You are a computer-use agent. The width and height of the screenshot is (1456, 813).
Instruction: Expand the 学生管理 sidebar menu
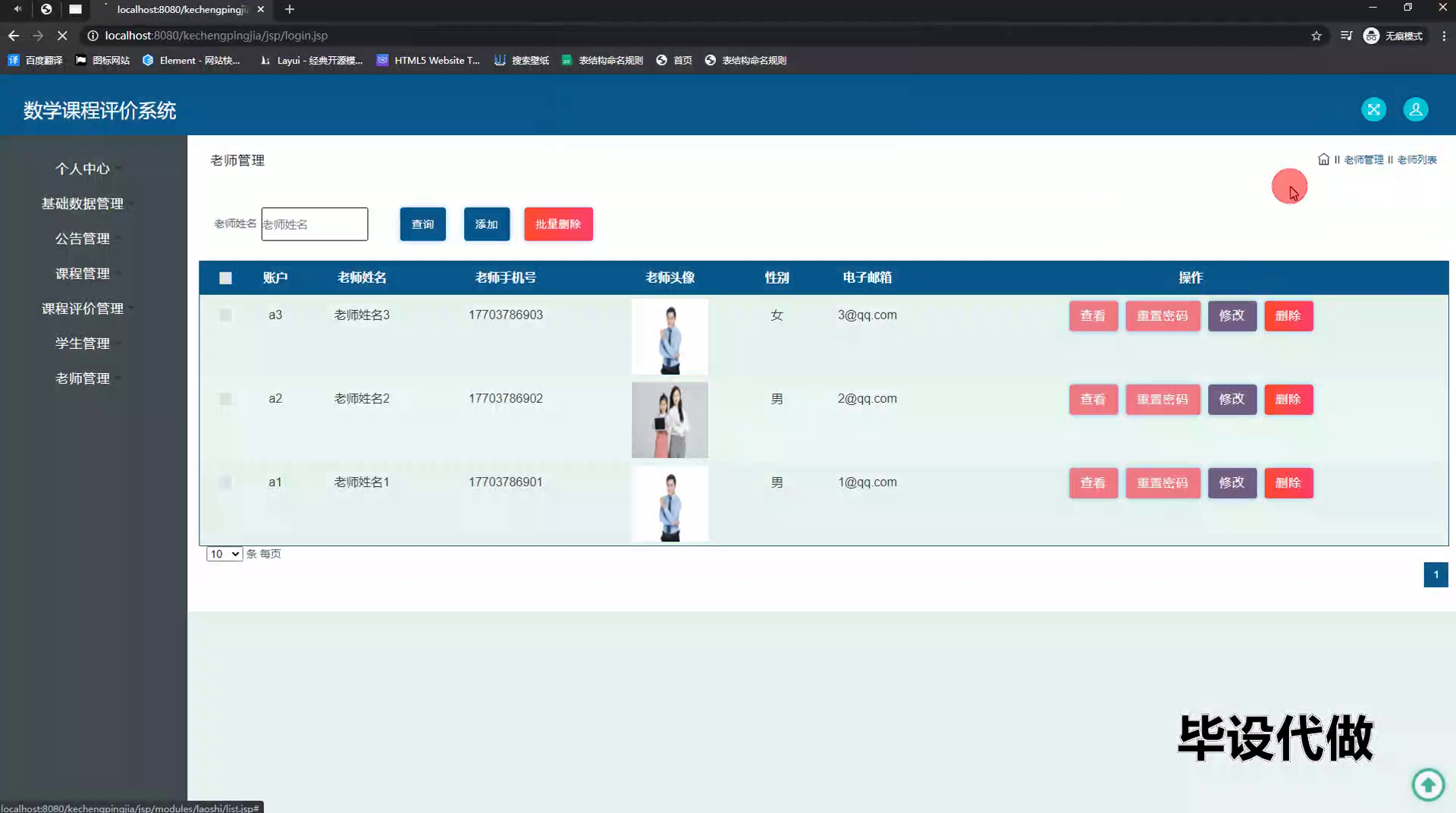[x=83, y=343]
